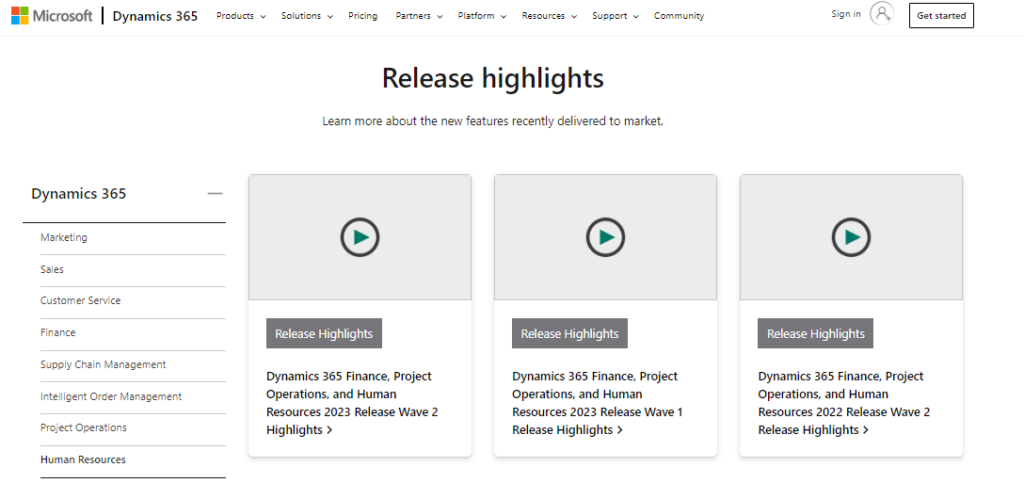Select Intelligent Order Management in the sidebar
1024x483 pixels.
click(x=111, y=396)
